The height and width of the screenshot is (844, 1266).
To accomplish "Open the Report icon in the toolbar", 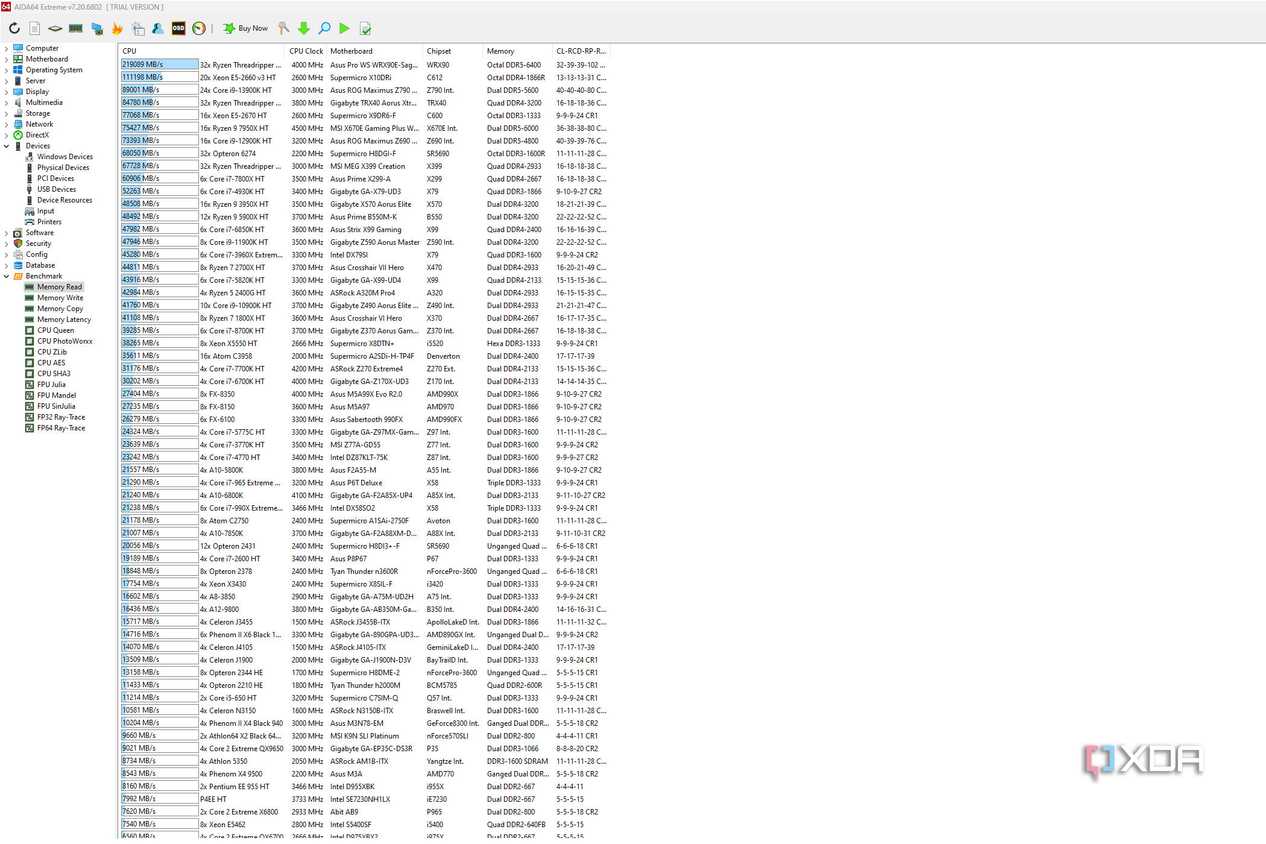I will (x=35, y=28).
